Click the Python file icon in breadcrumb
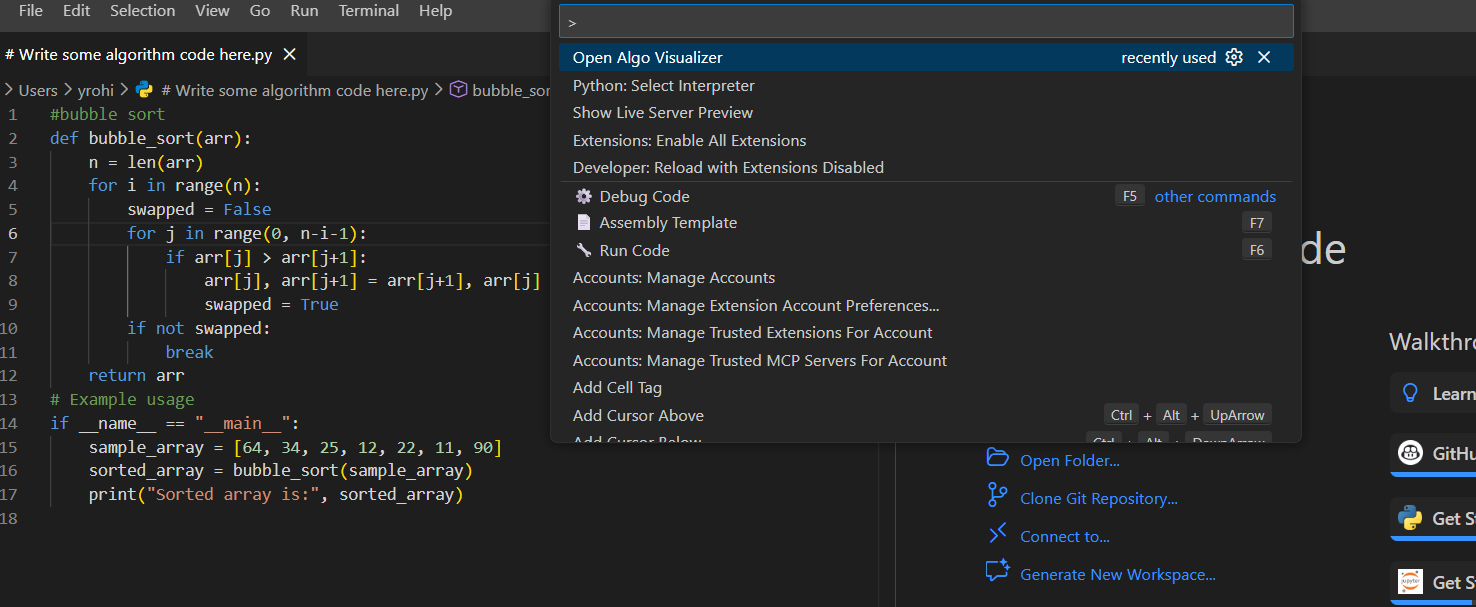 pos(144,90)
